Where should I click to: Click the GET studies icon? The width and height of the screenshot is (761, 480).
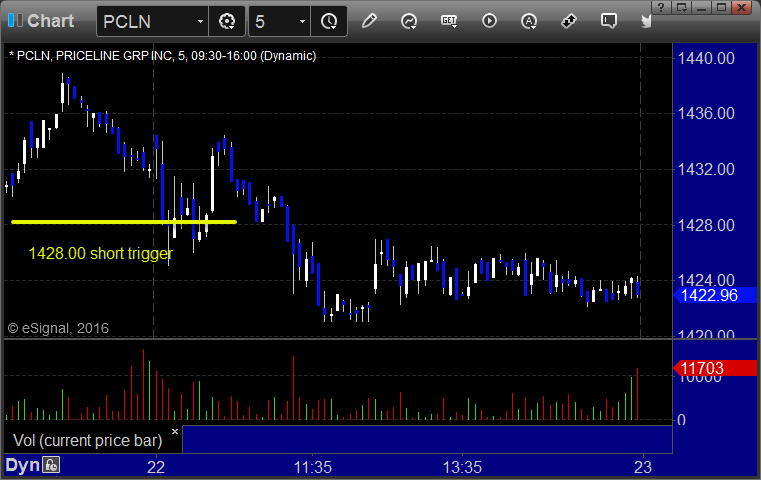(449, 21)
